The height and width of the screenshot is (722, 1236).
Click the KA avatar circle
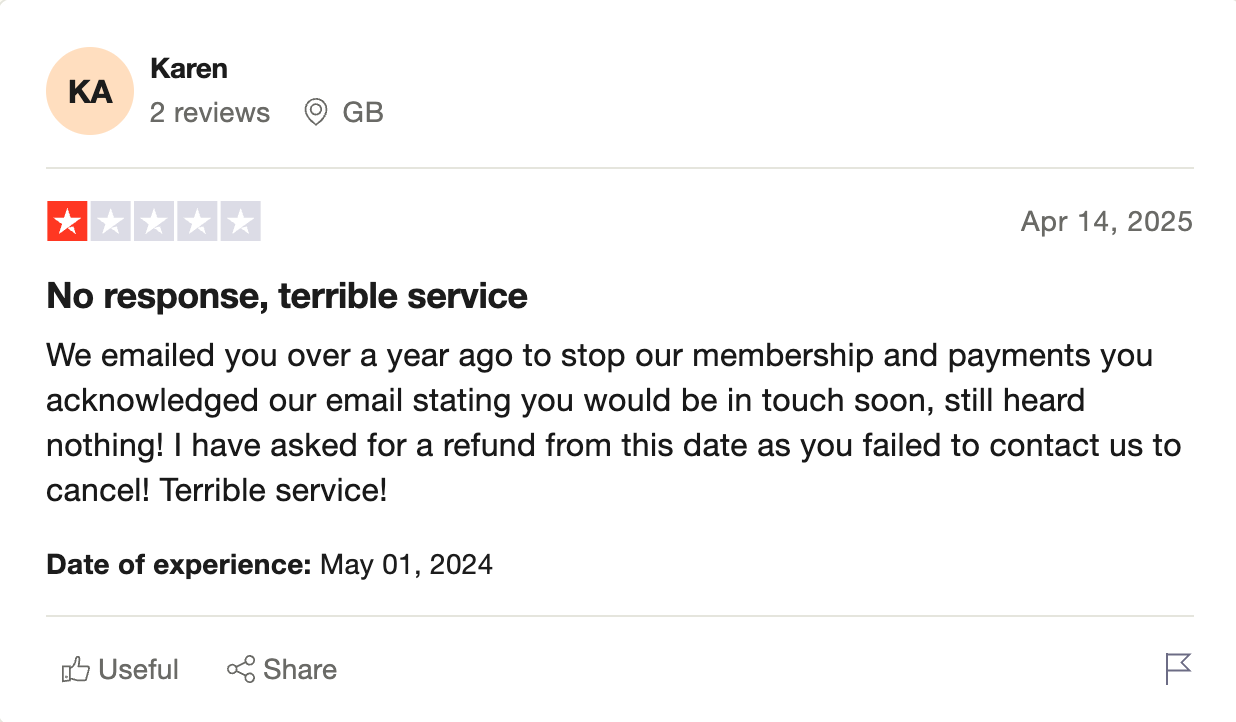pyautogui.click(x=90, y=91)
